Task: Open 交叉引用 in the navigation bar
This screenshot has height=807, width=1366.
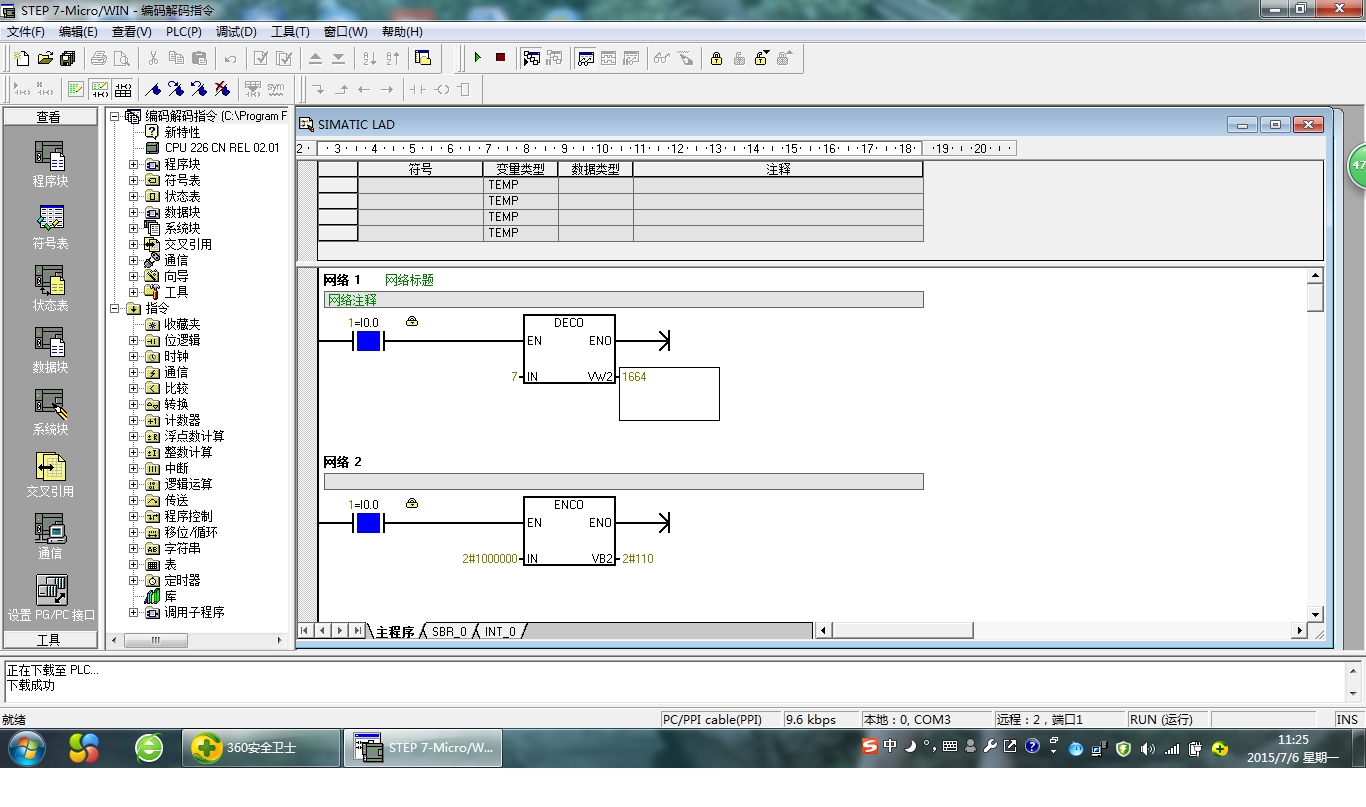Action: point(50,475)
